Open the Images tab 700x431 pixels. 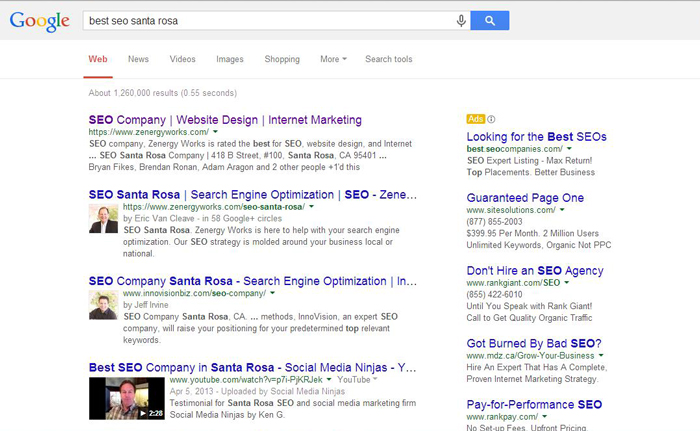tap(230, 59)
